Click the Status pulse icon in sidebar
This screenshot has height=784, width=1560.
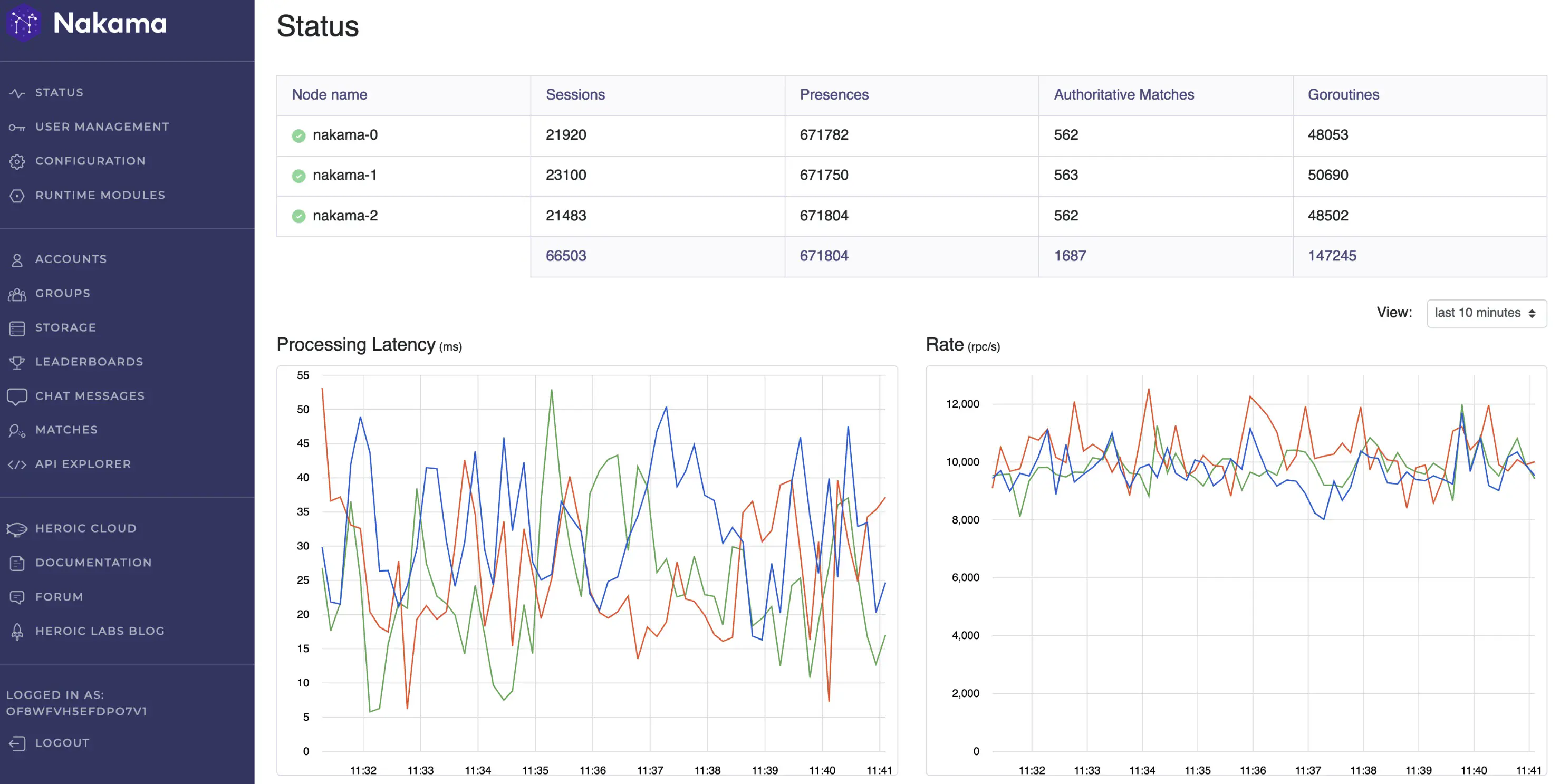click(17, 93)
